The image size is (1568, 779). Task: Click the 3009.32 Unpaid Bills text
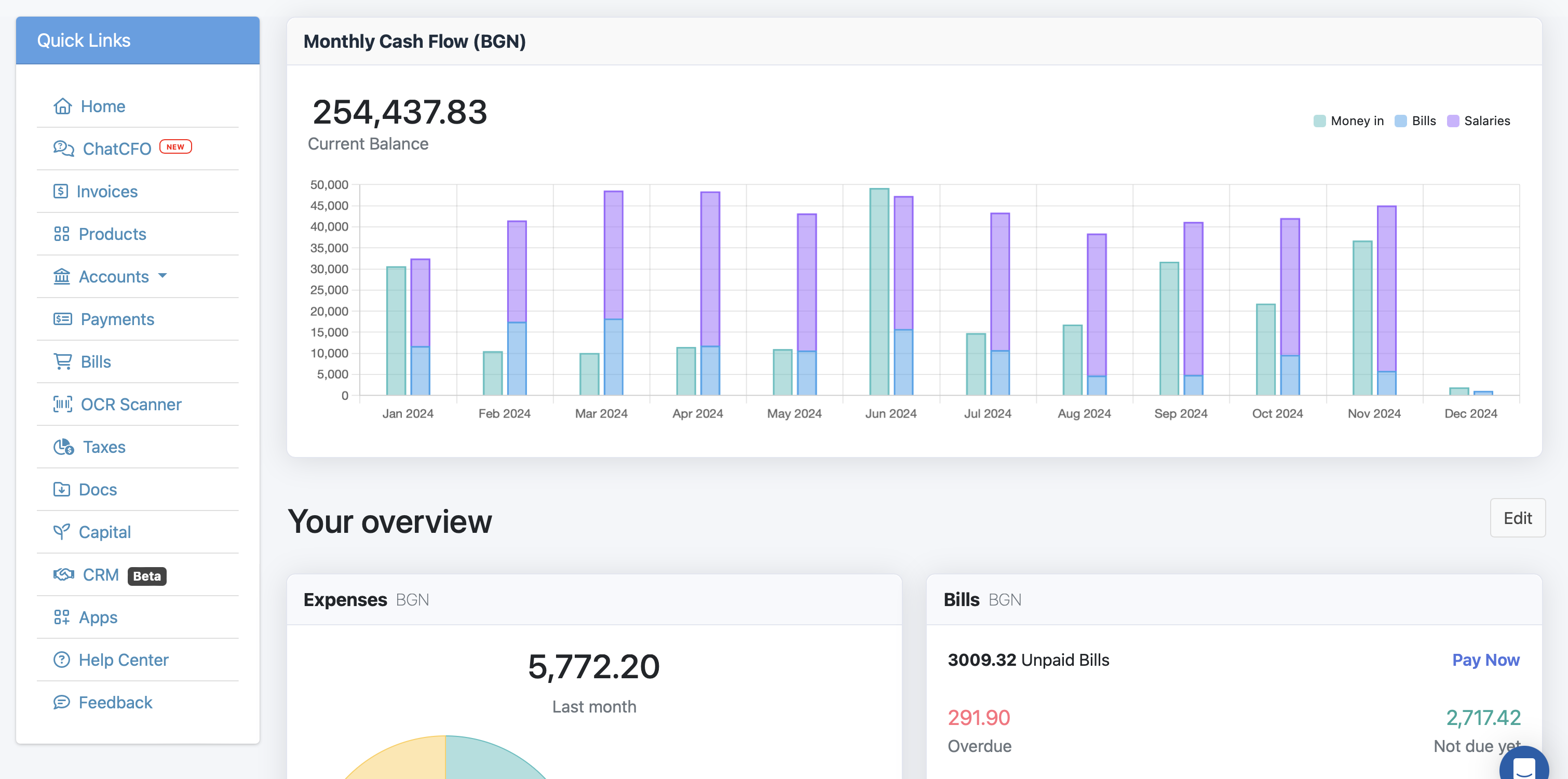[x=1028, y=660]
